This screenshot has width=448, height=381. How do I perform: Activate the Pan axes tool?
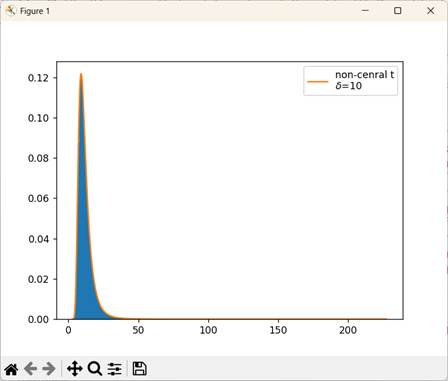click(x=75, y=369)
